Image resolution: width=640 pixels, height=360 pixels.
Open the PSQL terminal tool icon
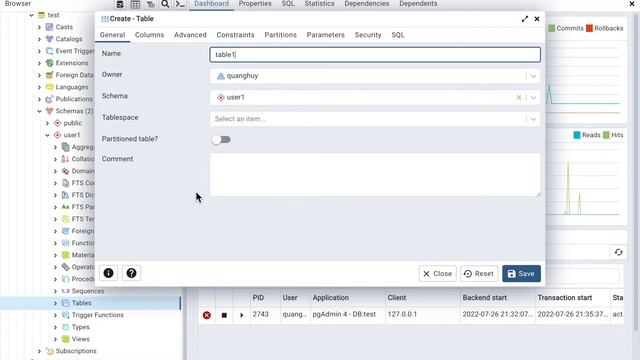point(180,4)
